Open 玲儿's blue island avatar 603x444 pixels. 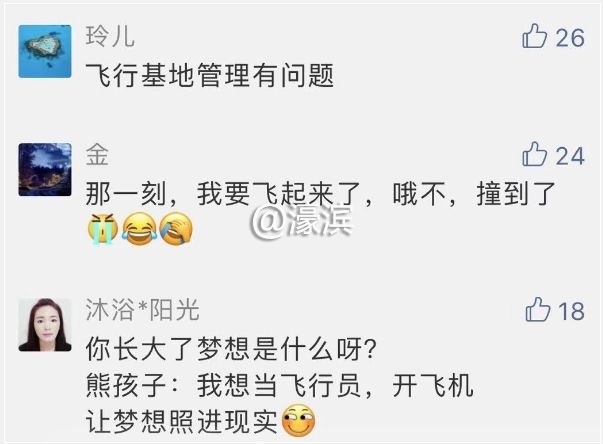(45, 52)
